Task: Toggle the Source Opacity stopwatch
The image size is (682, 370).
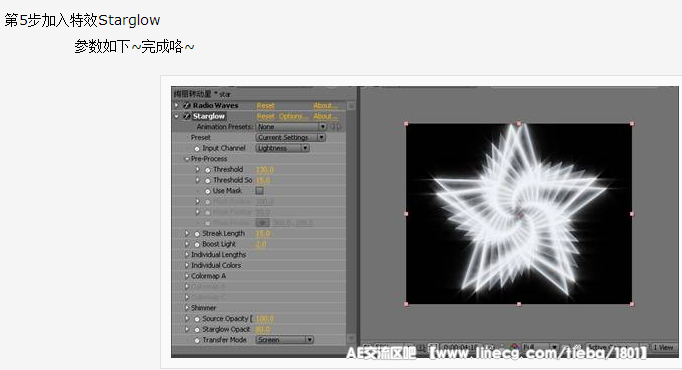Action: tap(197, 319)
